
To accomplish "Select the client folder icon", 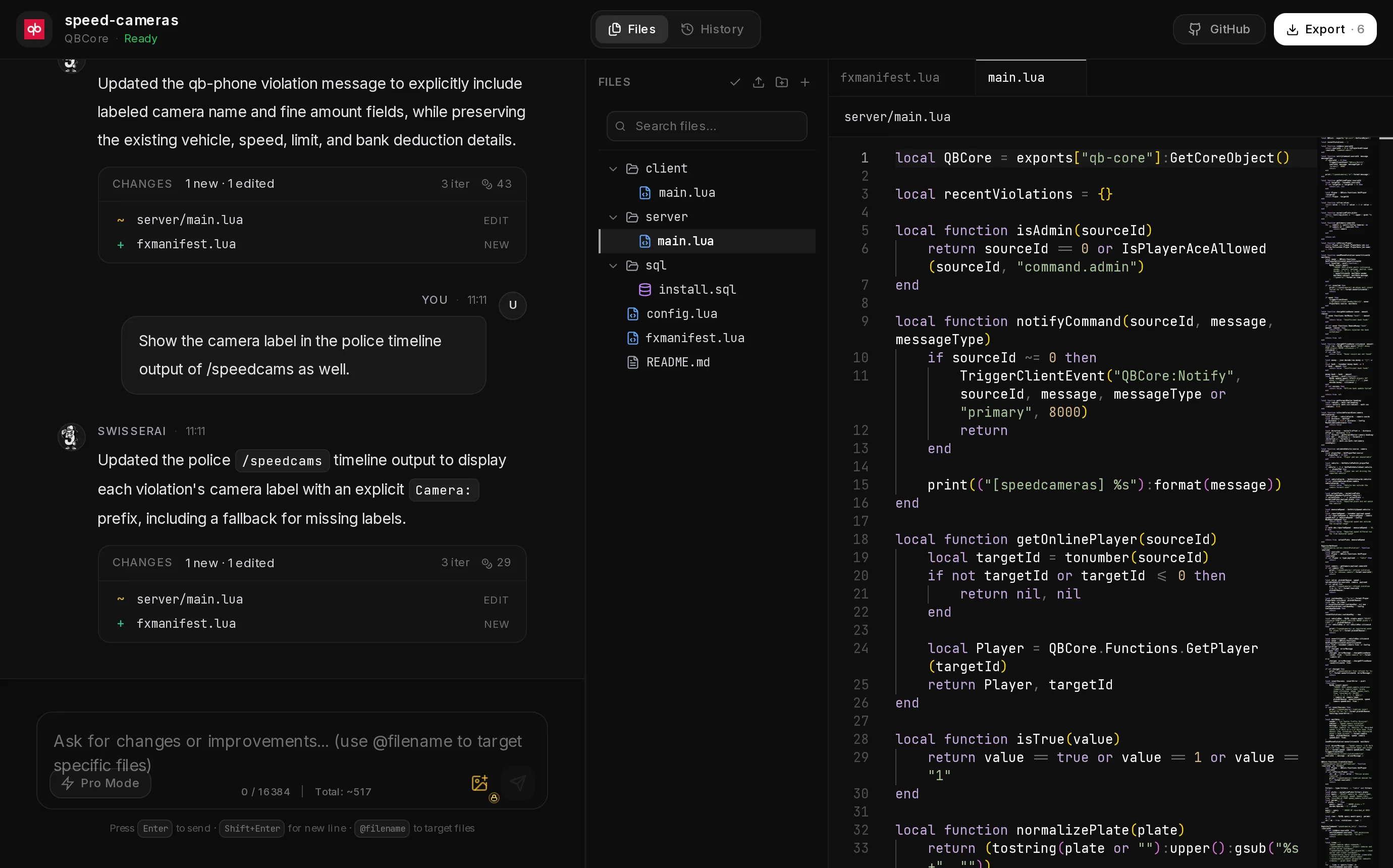I will pos(632,168).
